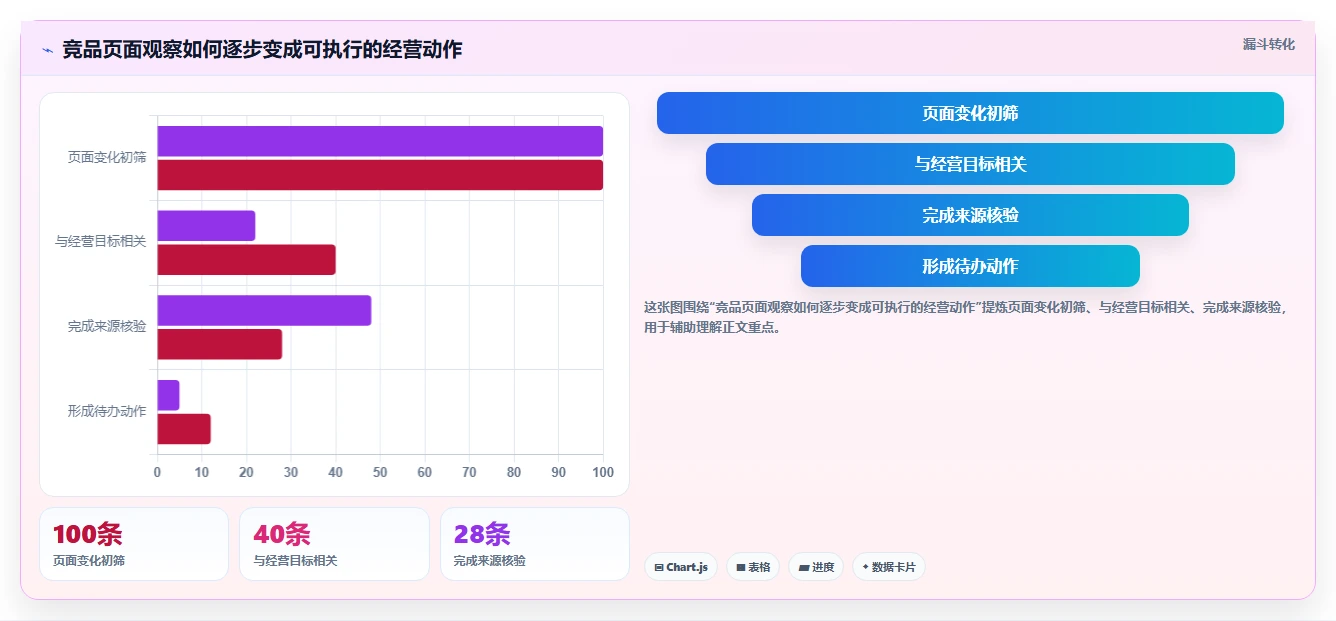The image size is (1336, 621).
Task: Click the 页面变化初筛 chart axis label
Action: 107,158
